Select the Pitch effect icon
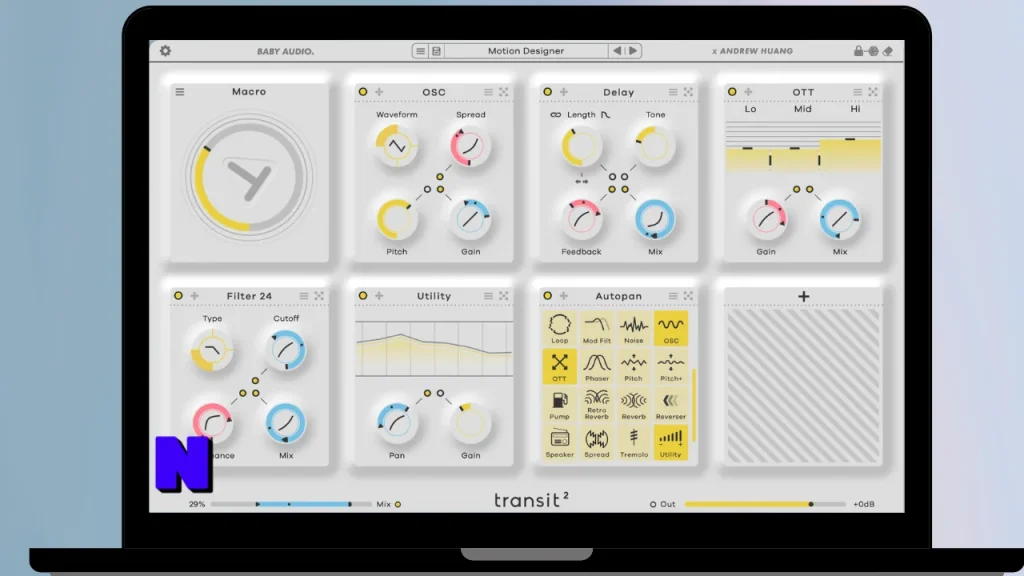This screenshot has height=576, width=1024. pyautogui.click(x=633, y=366)
